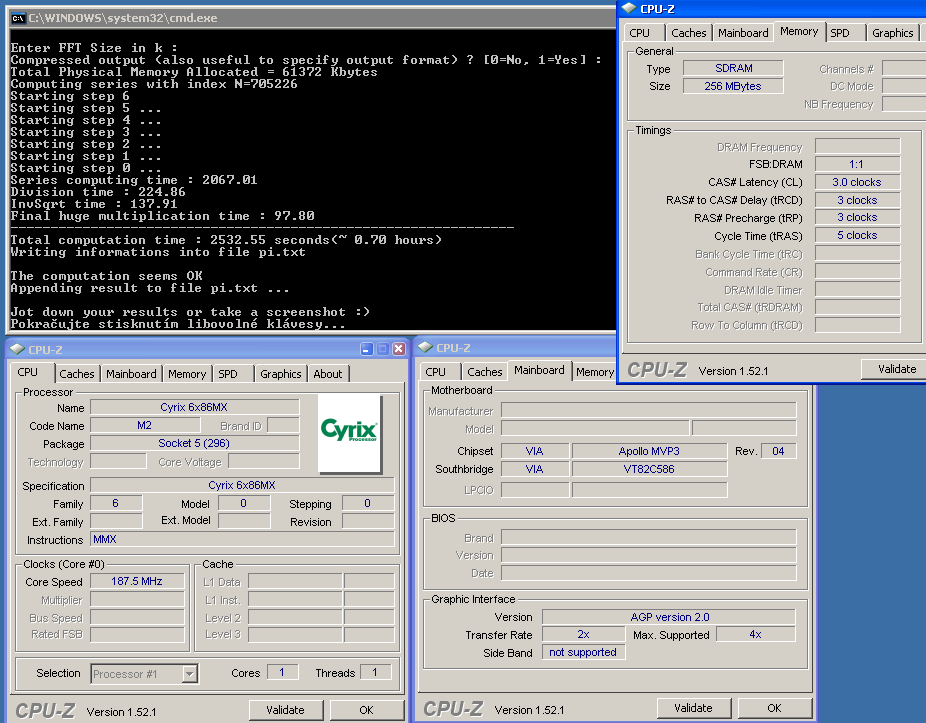The height and width of the screenshot is (723, 926).
Task: Click CPU-Z icon in the CPU window title bar
Action: pos(17,349)
